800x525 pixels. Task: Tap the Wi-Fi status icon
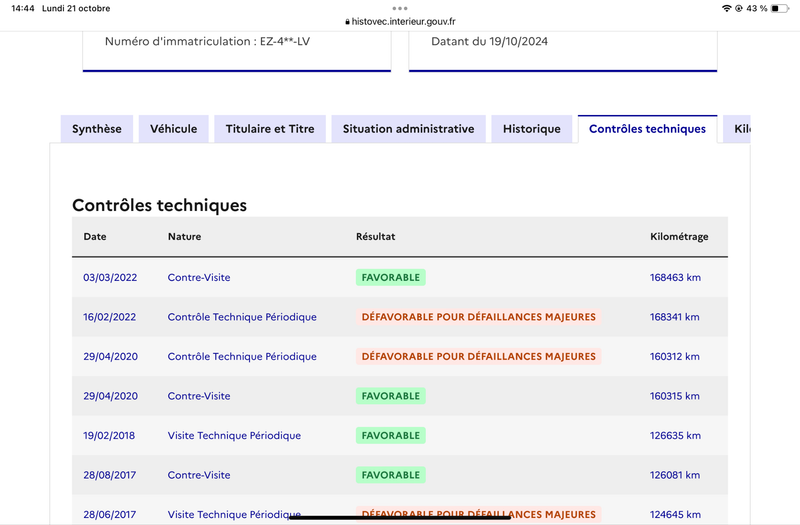click(727, 8)
